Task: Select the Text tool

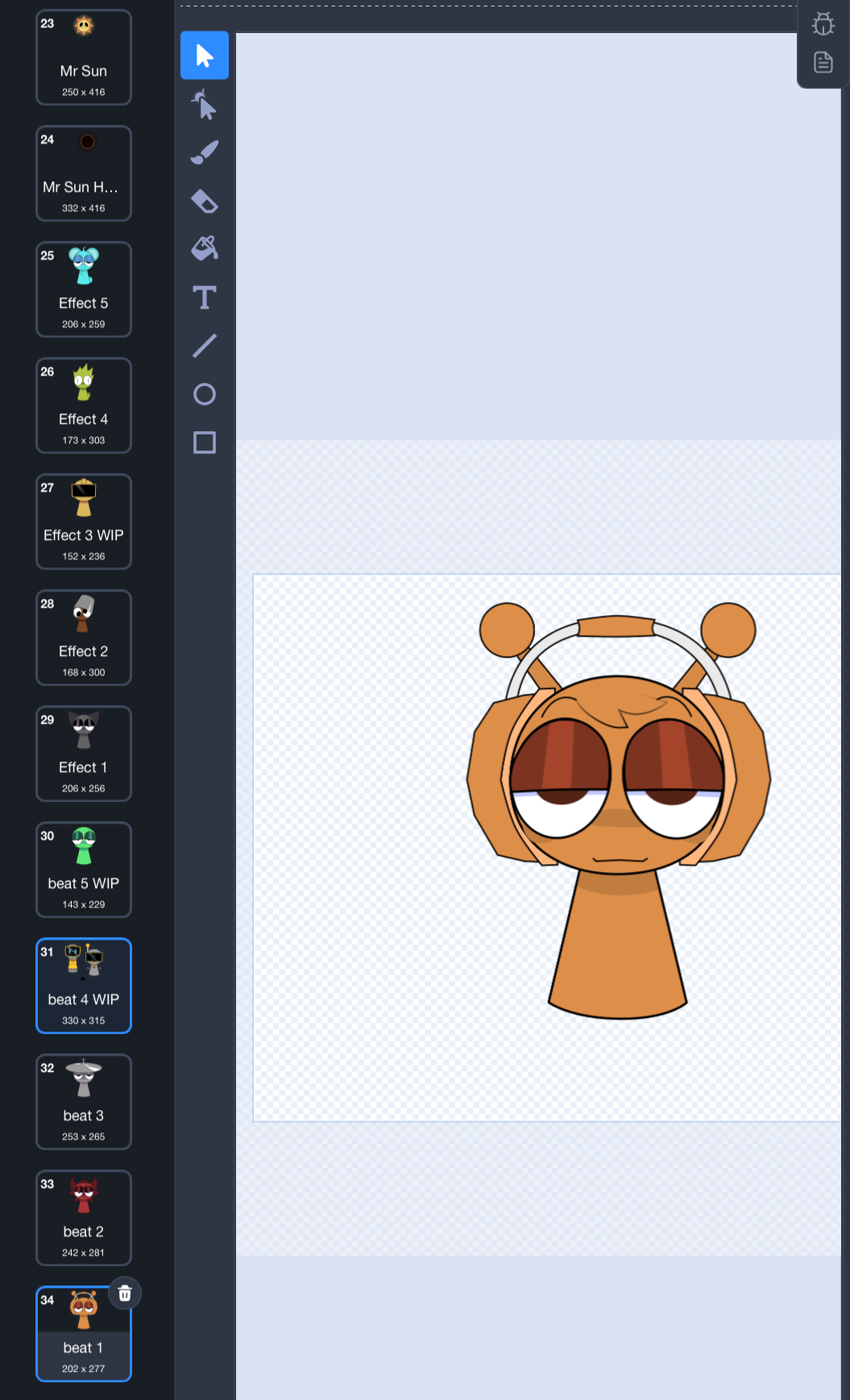Action: pyautogui.click(x=205, y=297)
